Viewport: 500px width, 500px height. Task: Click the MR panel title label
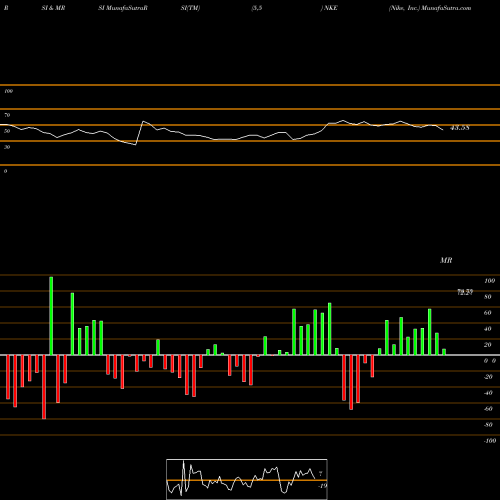pos(446,260)
